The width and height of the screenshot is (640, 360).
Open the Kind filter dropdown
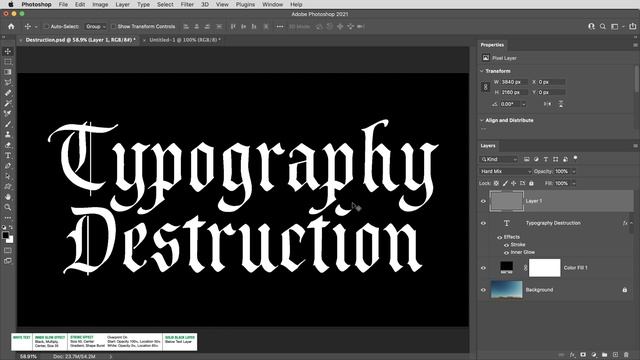499,159
